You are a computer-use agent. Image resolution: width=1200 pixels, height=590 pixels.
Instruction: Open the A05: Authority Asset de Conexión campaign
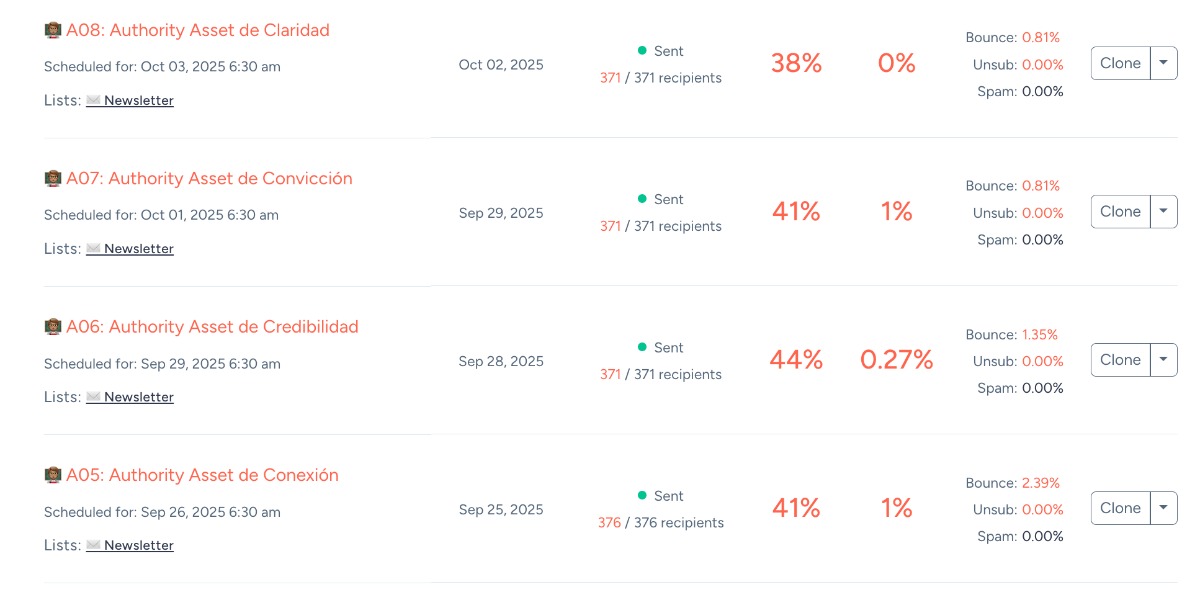tap(202, 475)
